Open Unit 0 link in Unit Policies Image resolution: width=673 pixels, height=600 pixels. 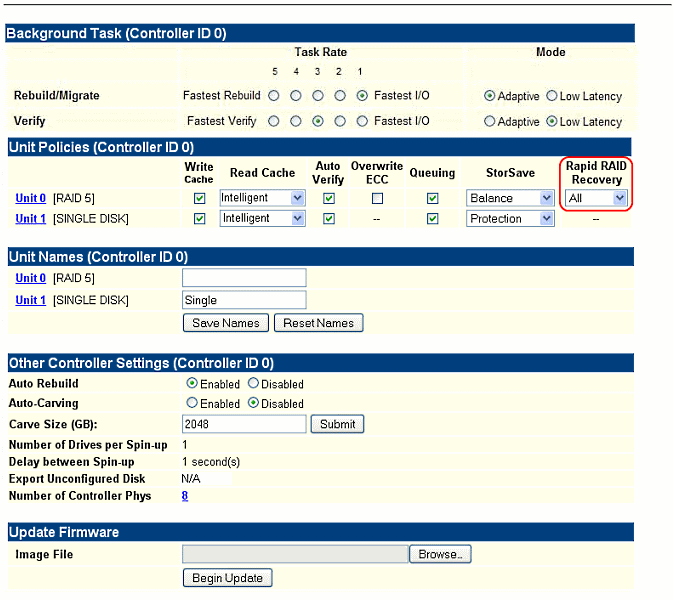[x=30, y=198]
